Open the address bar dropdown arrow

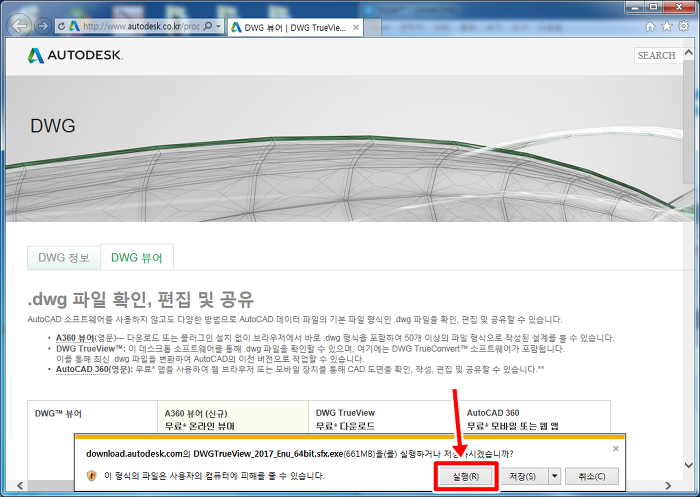218,26
